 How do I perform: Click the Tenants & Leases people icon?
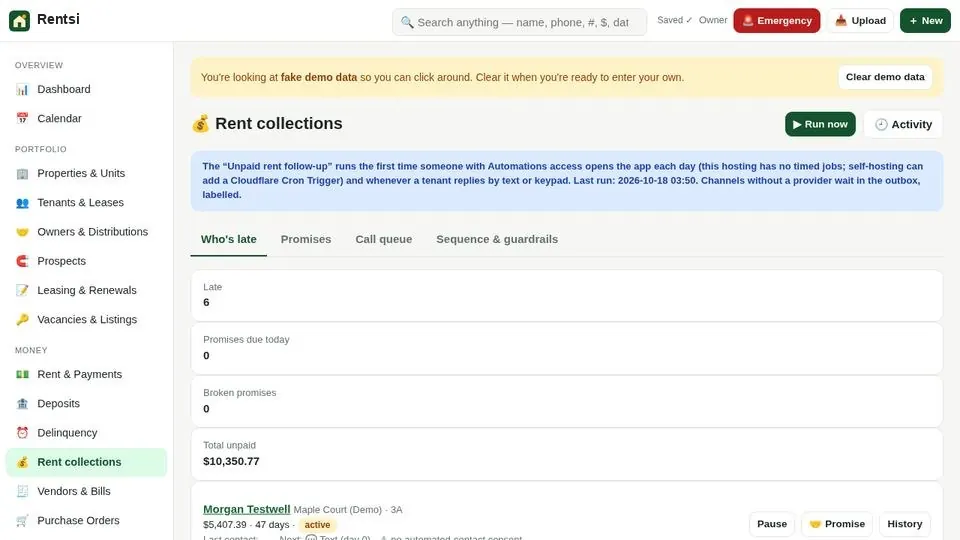(x=23, y=203)
